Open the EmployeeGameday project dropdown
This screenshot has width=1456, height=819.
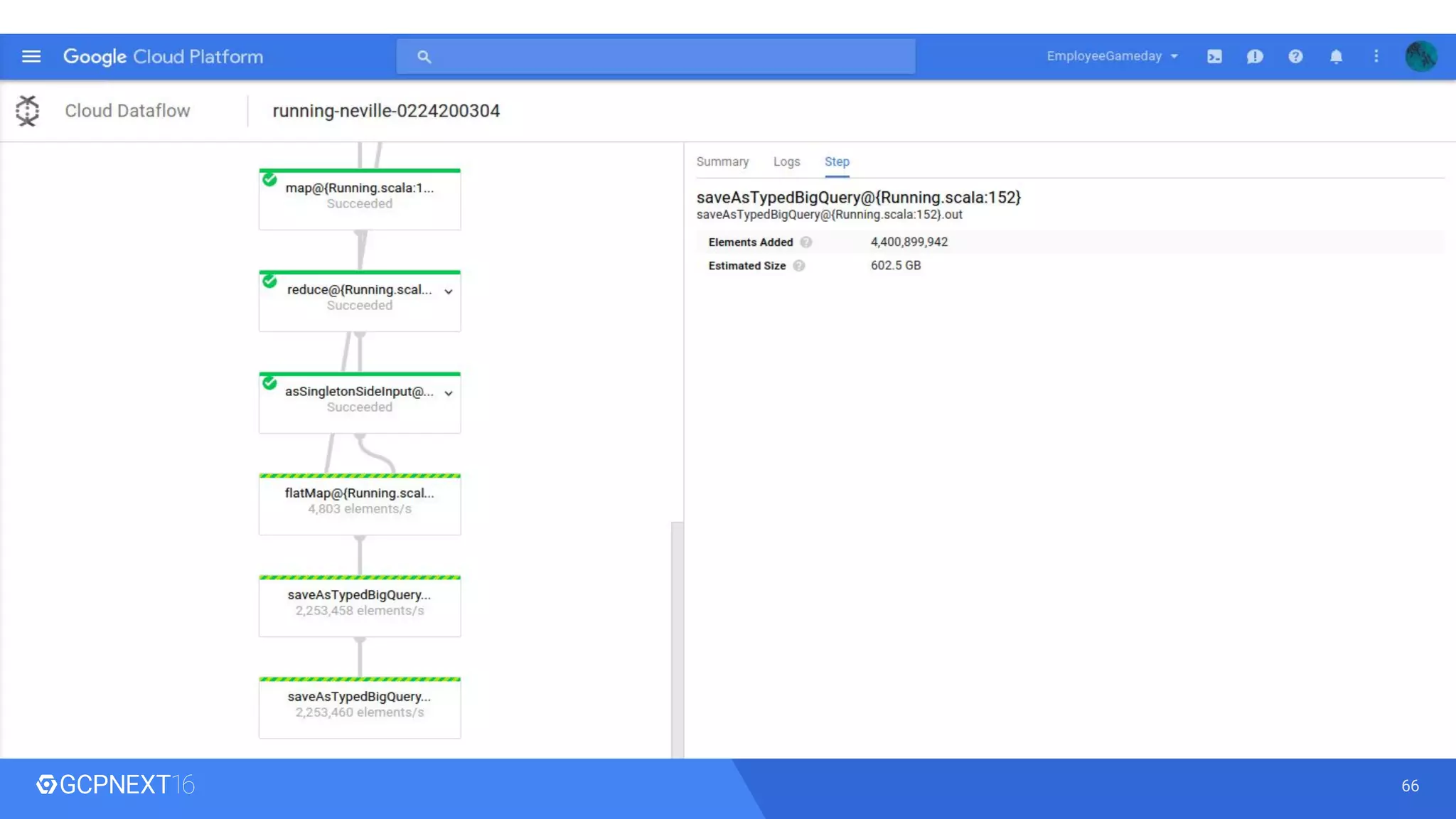1112,56
